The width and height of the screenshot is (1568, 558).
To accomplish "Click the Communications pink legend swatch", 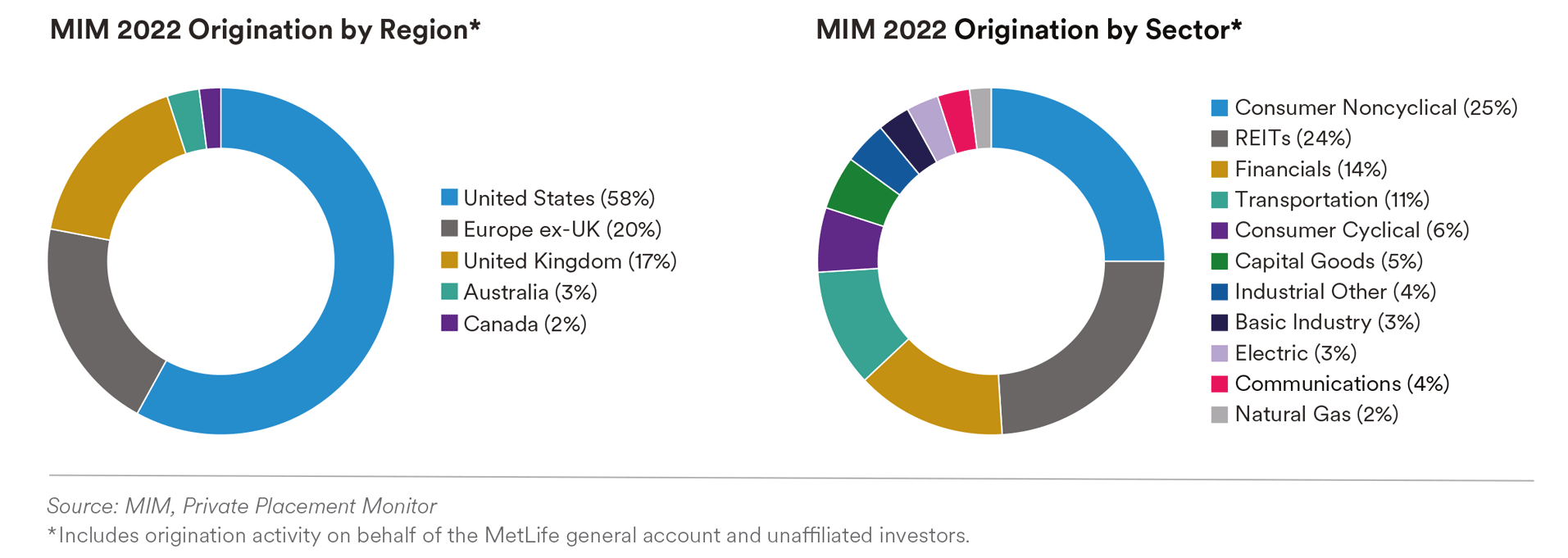I will [x=1220, y=383].
